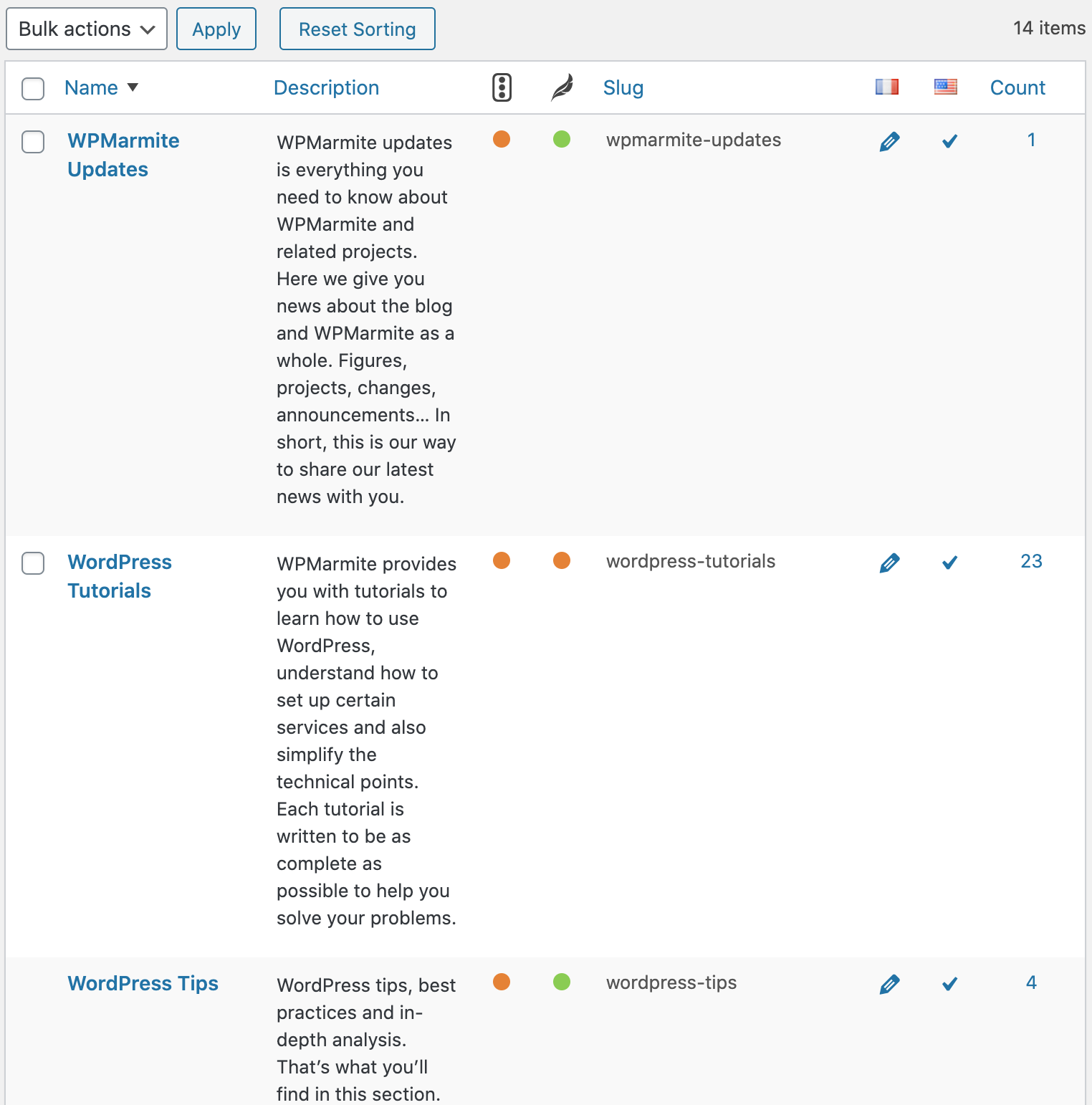Screen dimensions: 1092x1105
Task: Toggle the select-all checkbox in the header
Action: [33, 87]
